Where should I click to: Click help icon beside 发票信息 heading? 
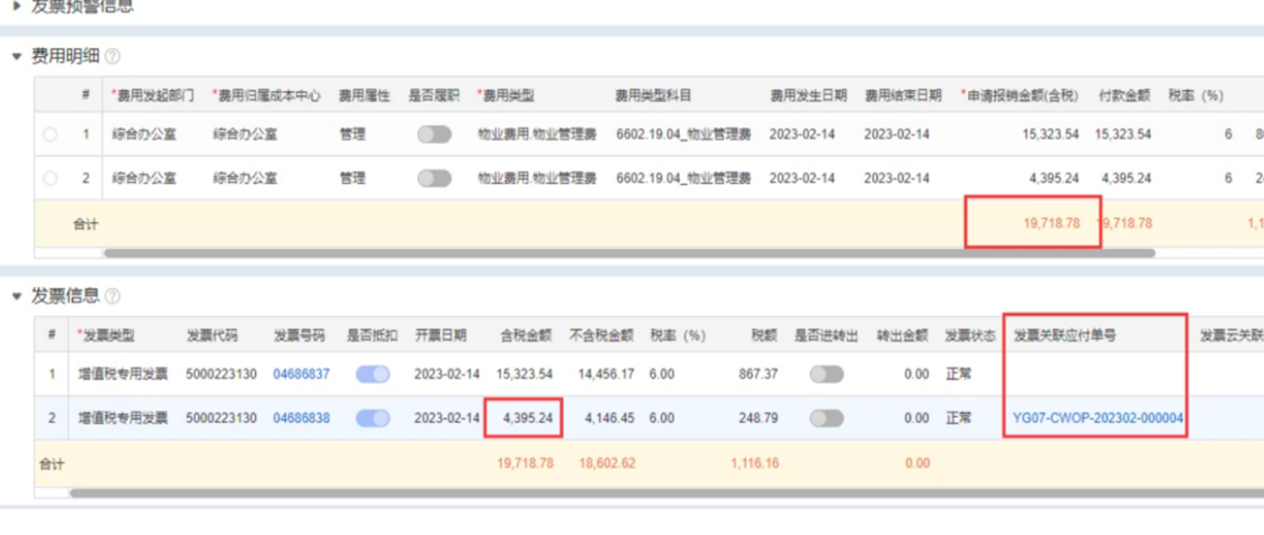click(x=112, y=296)
